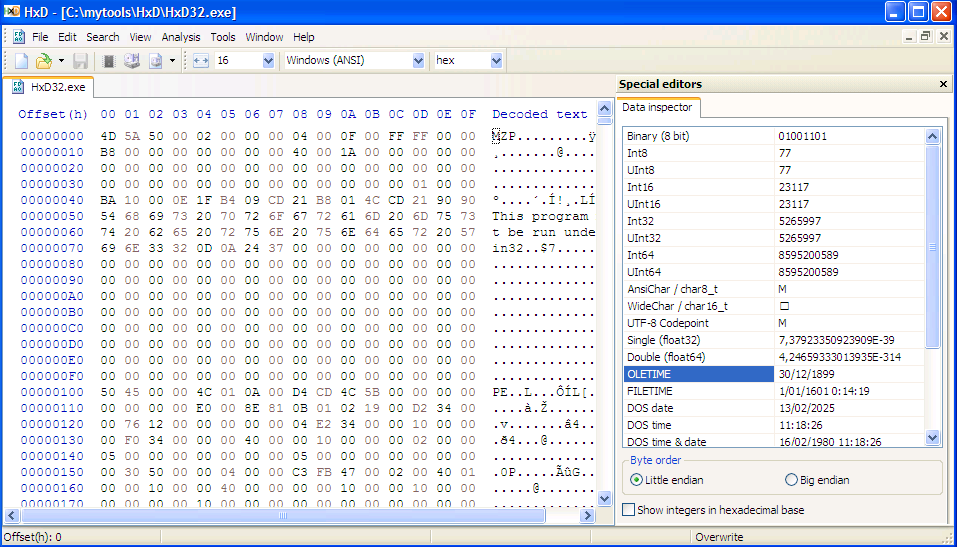Select the FILETIME row label
Viewport: 957px width, 547px height.
point(649,391)
